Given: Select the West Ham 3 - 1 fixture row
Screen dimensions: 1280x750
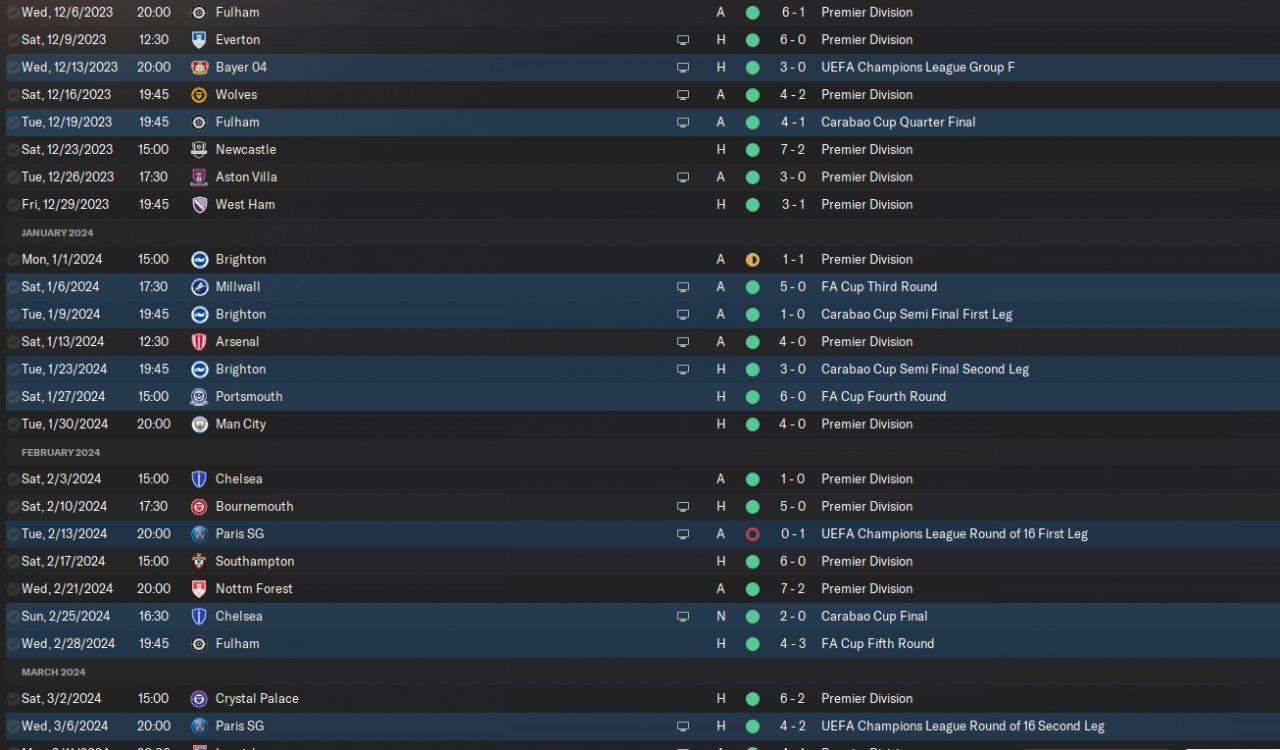Looking at the screenshot, I should [x=640, y=204].
